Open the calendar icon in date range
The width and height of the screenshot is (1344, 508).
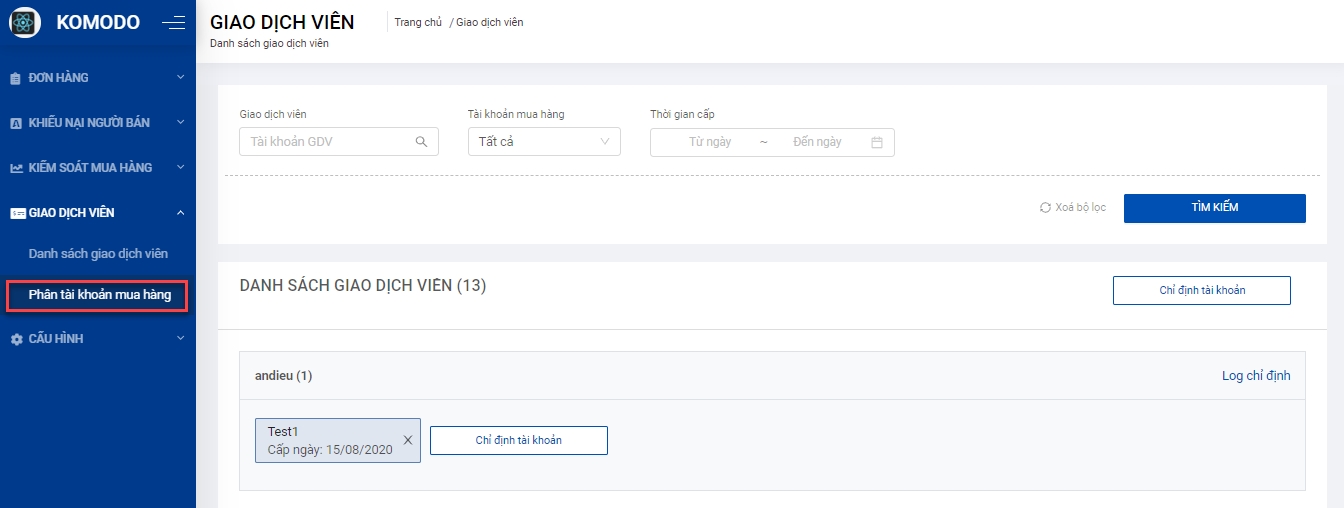tap(877, 142)
